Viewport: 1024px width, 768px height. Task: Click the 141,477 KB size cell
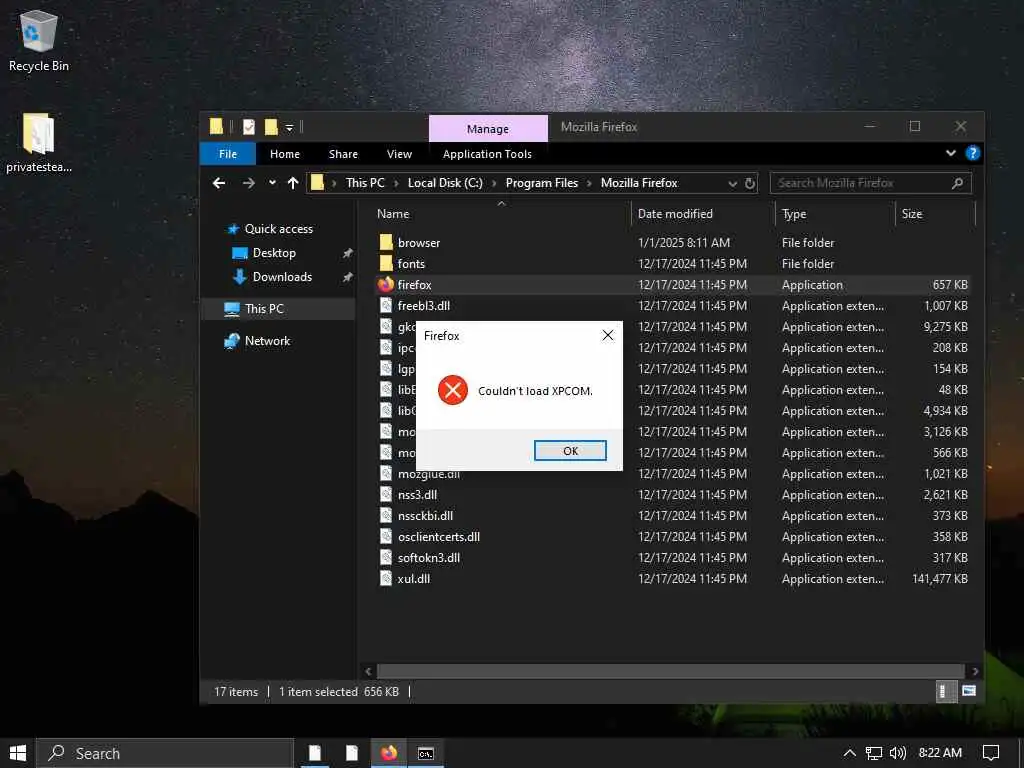coord(940,579)
